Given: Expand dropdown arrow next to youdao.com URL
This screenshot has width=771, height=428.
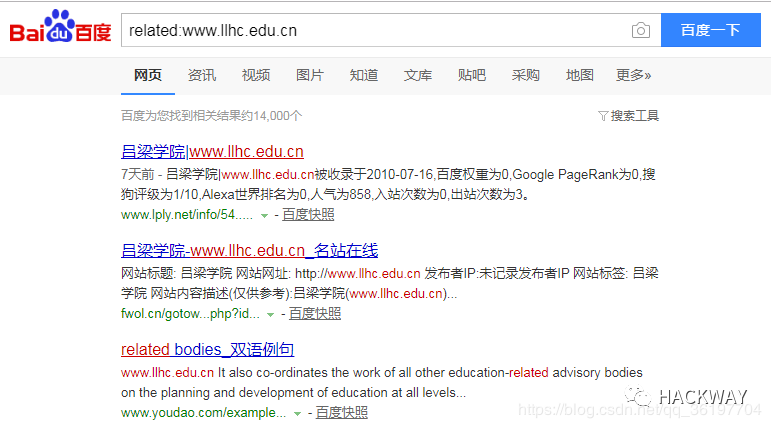Looking at the screenshot, I should pyautogui.click(x=297, y=414).
